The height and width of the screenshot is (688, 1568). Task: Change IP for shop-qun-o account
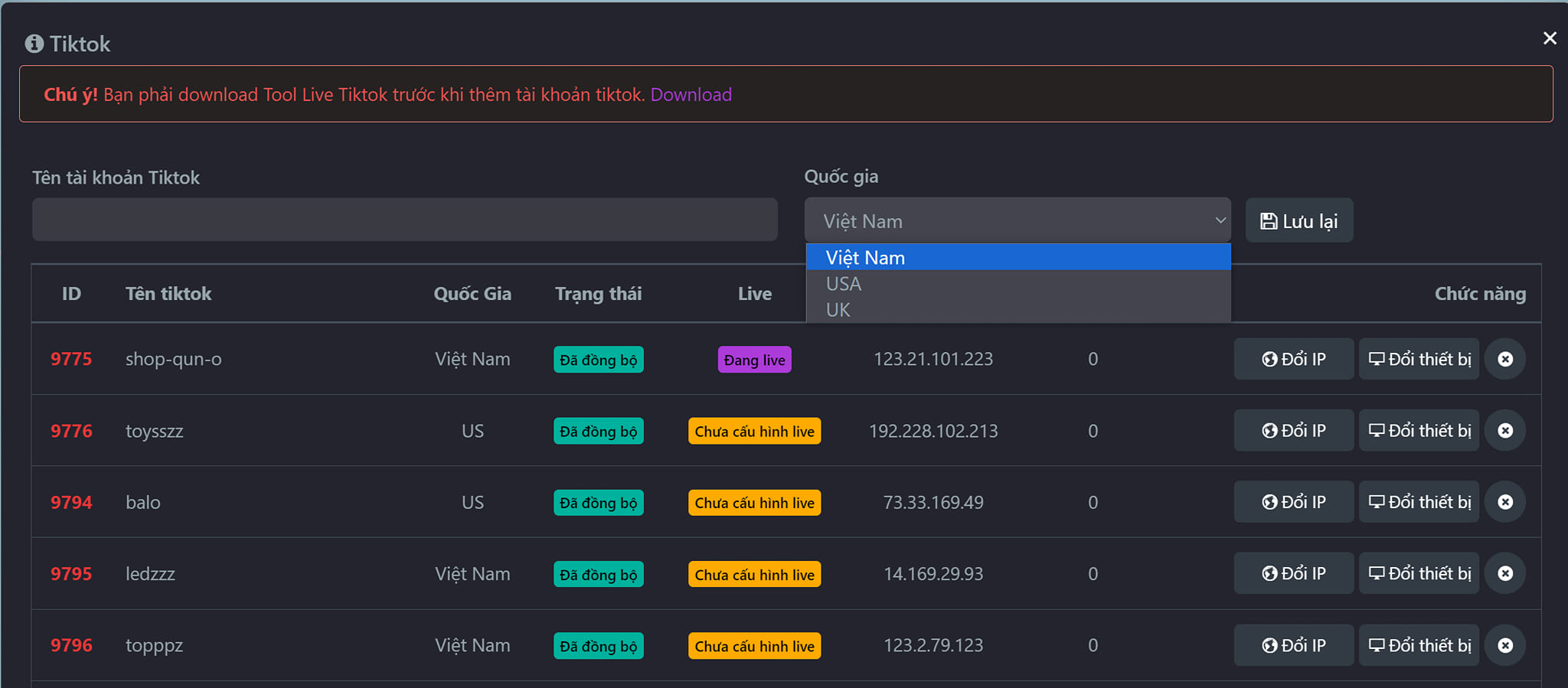[x=1293, y=359]
